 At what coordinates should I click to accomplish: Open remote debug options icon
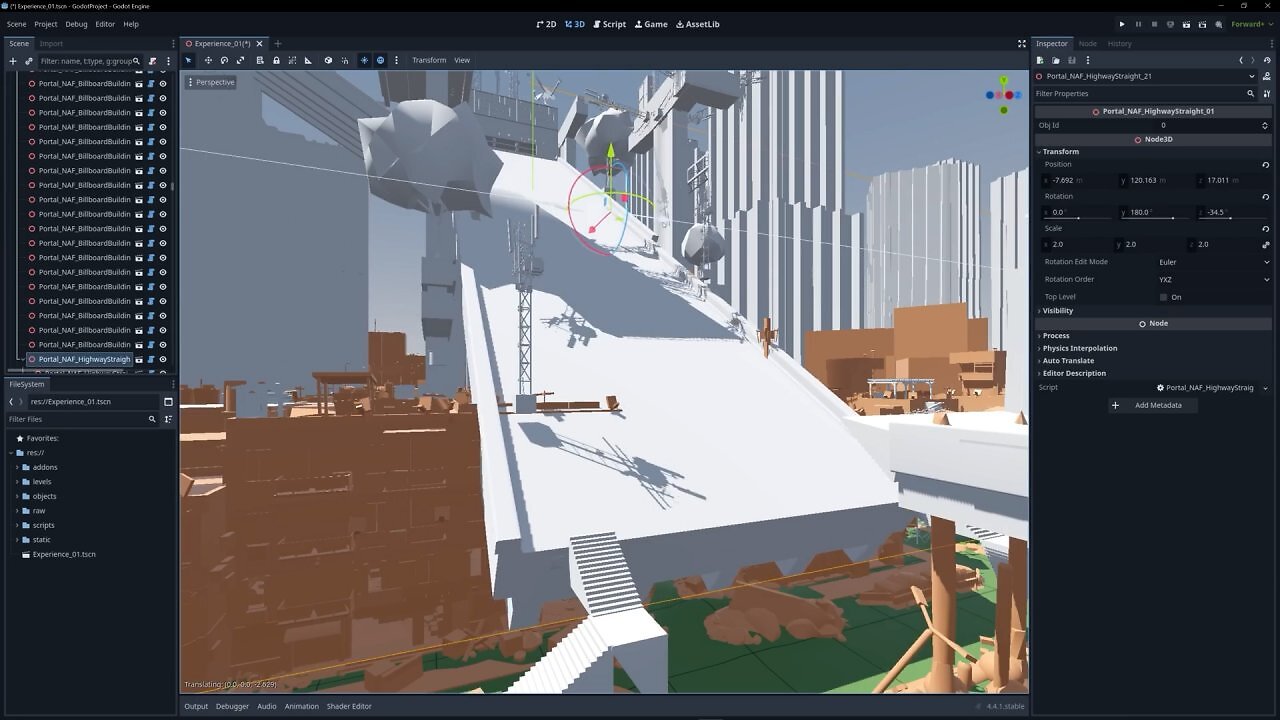click(1170, 24)
